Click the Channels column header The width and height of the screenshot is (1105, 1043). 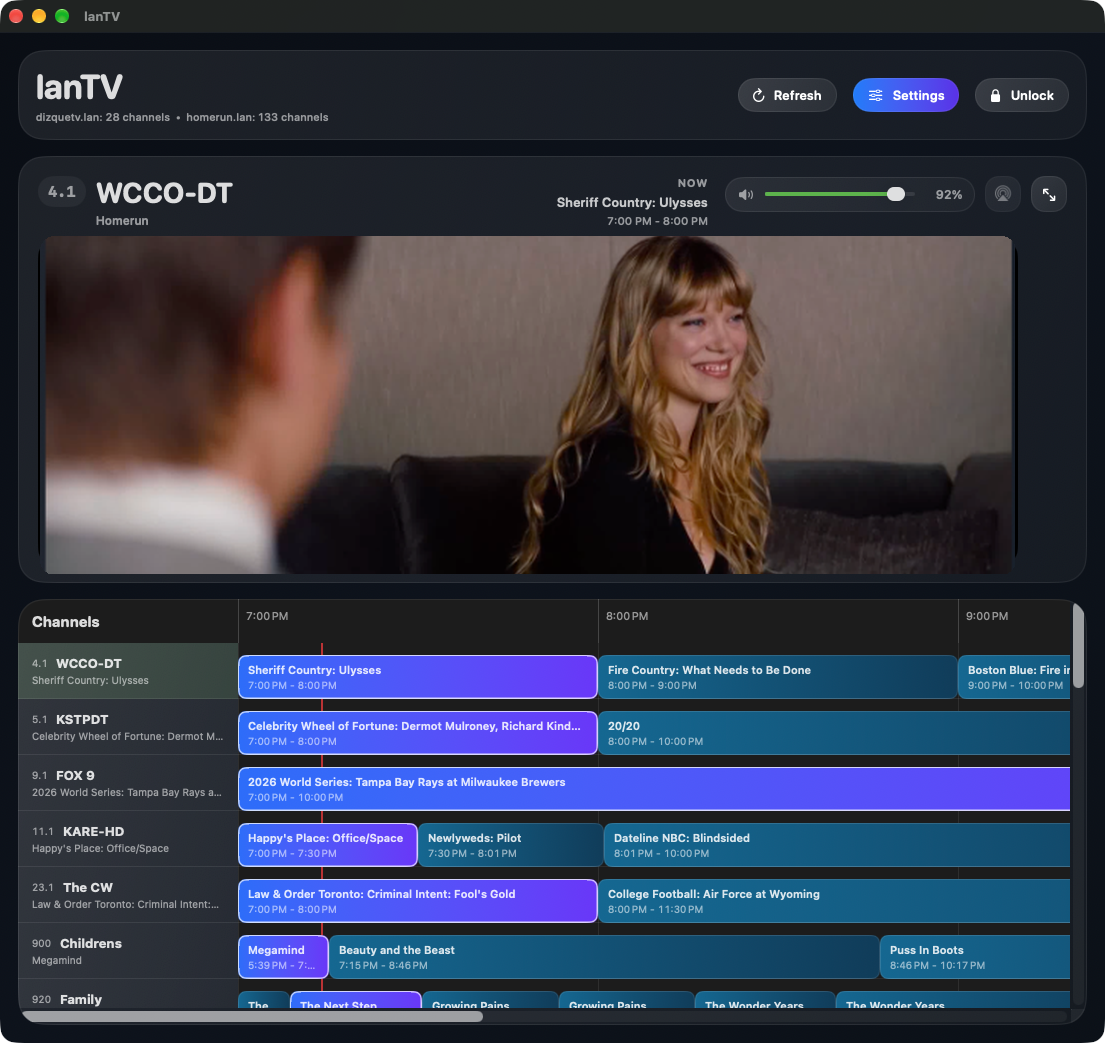(66, 622)
